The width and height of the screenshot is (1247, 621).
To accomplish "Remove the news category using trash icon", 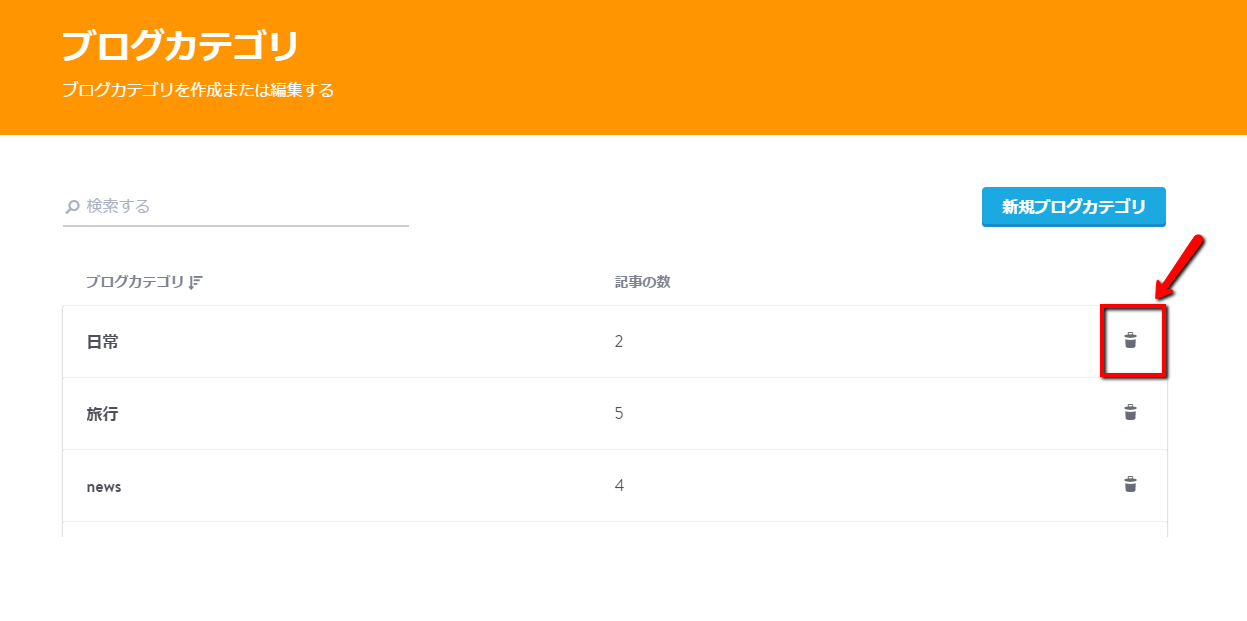I will coord(1130,485).
